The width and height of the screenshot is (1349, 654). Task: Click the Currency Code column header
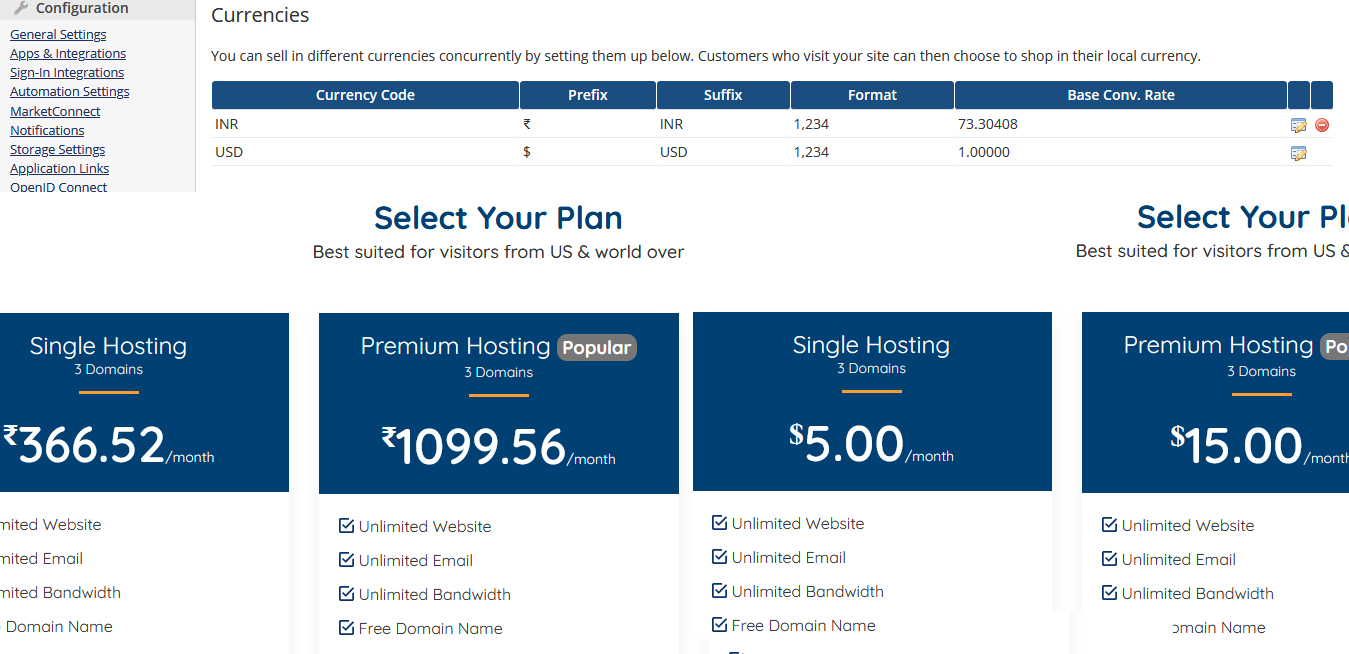365,95
